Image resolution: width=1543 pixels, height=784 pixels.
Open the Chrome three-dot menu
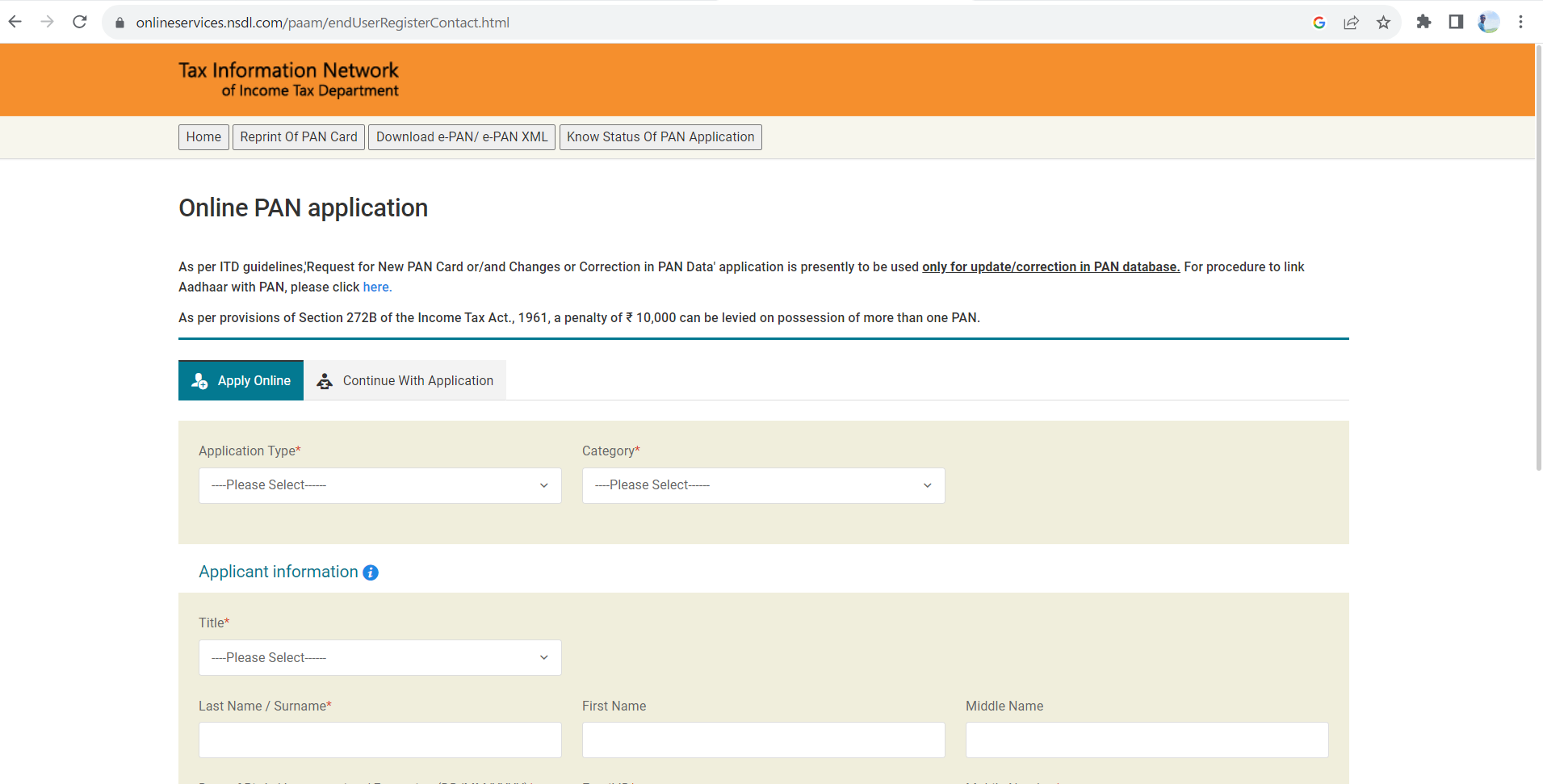click(x=1520, y=22)
